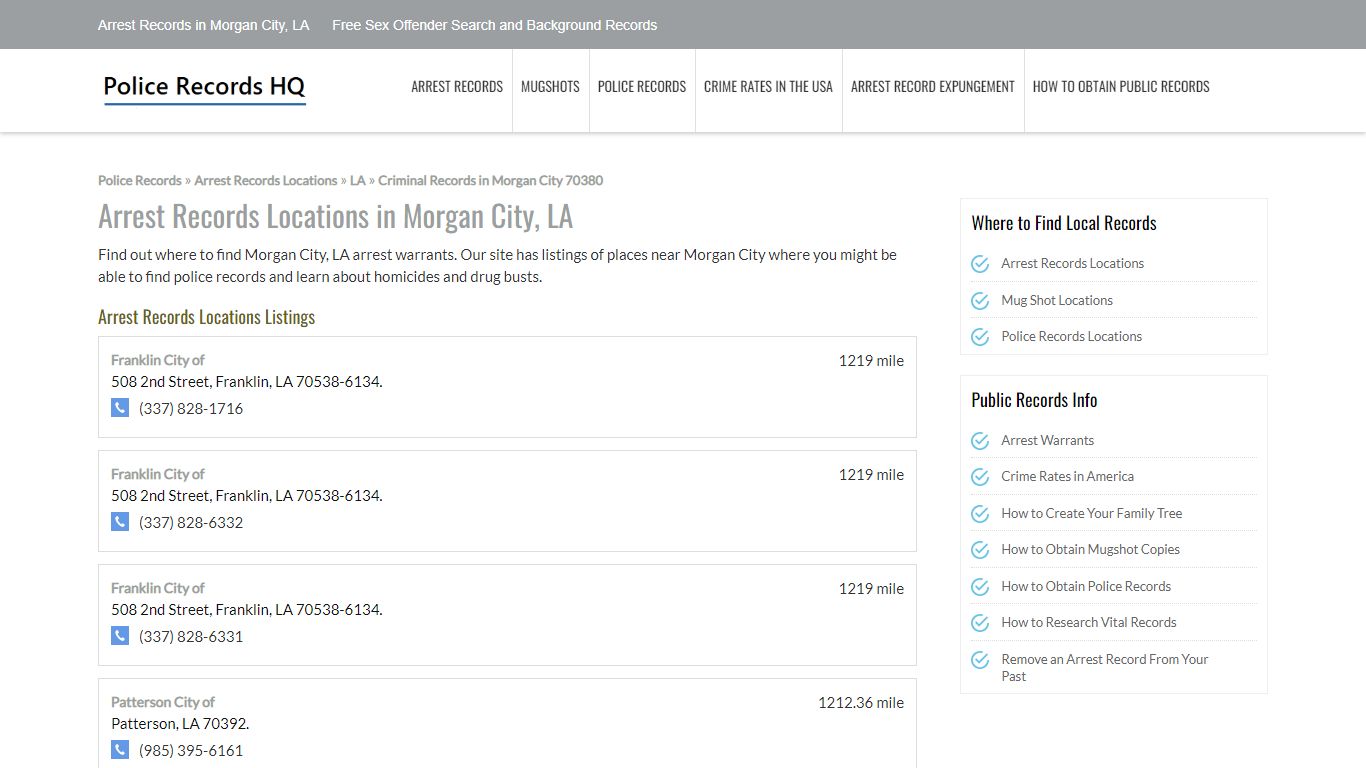1366x768 pixels.
Task: Click Criminal Records in Morgan City 70380 breadcrumb
Action: pos(491,181)
